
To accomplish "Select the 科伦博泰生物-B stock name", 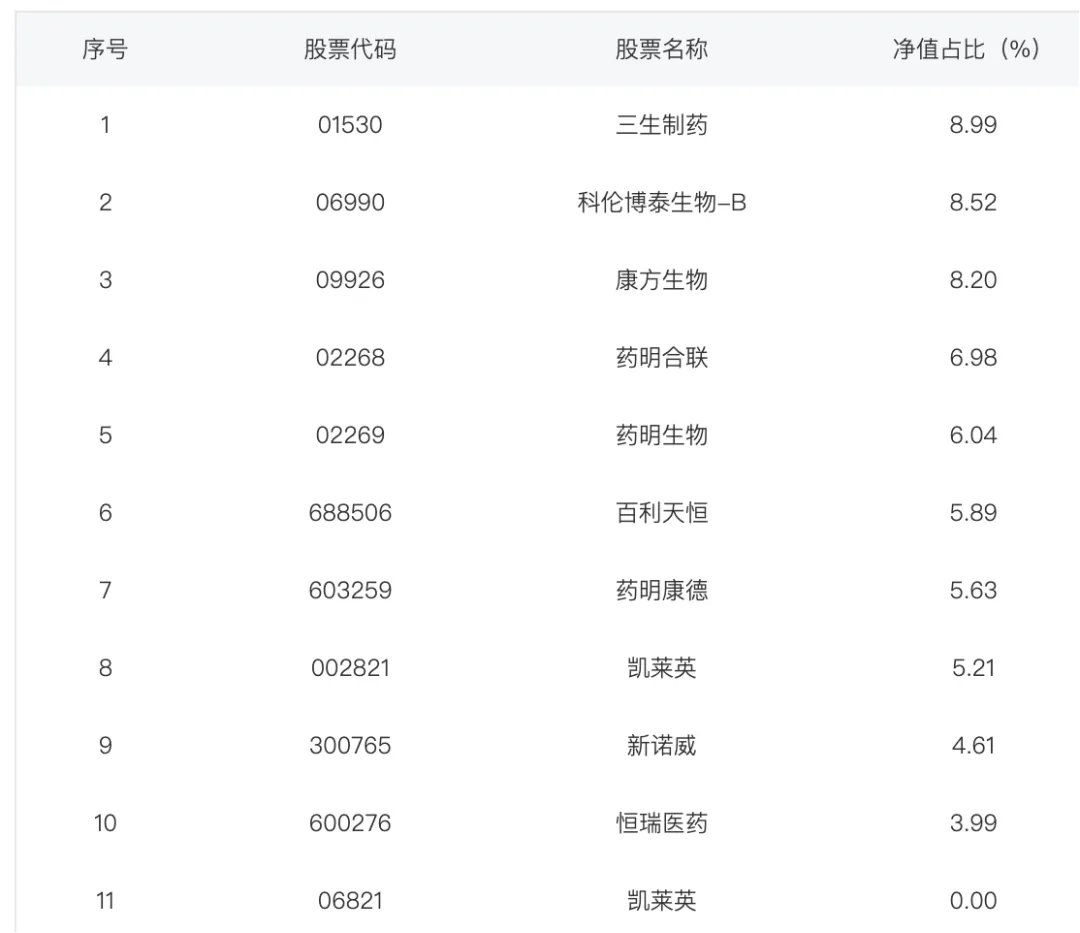I will (x=661, y=203).
